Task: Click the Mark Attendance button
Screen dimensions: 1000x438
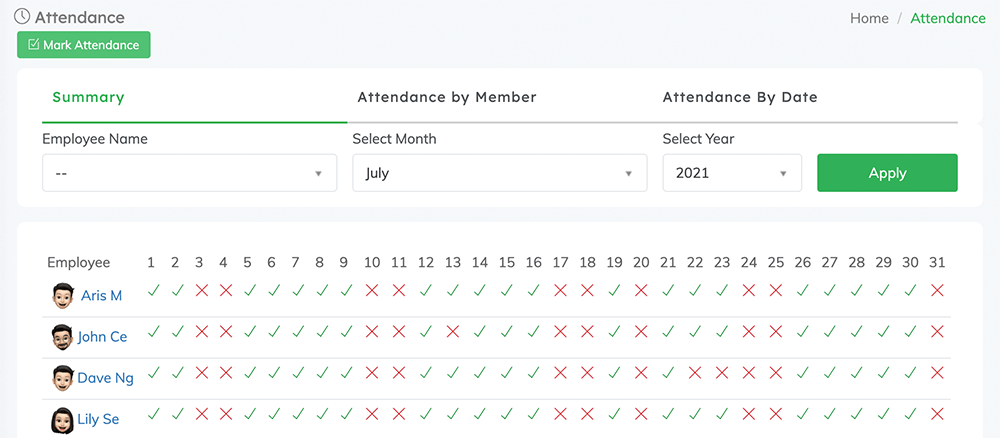Action: point(84,45)
